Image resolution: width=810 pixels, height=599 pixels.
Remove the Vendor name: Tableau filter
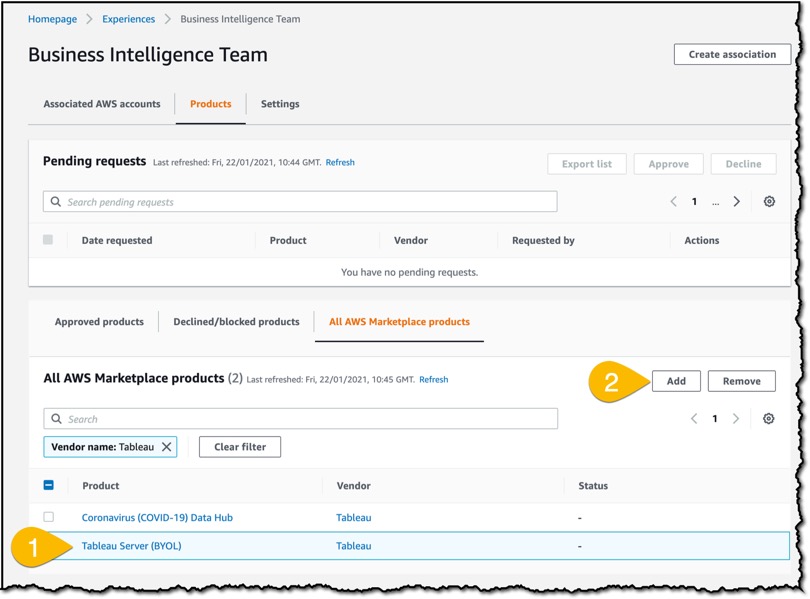166,447
